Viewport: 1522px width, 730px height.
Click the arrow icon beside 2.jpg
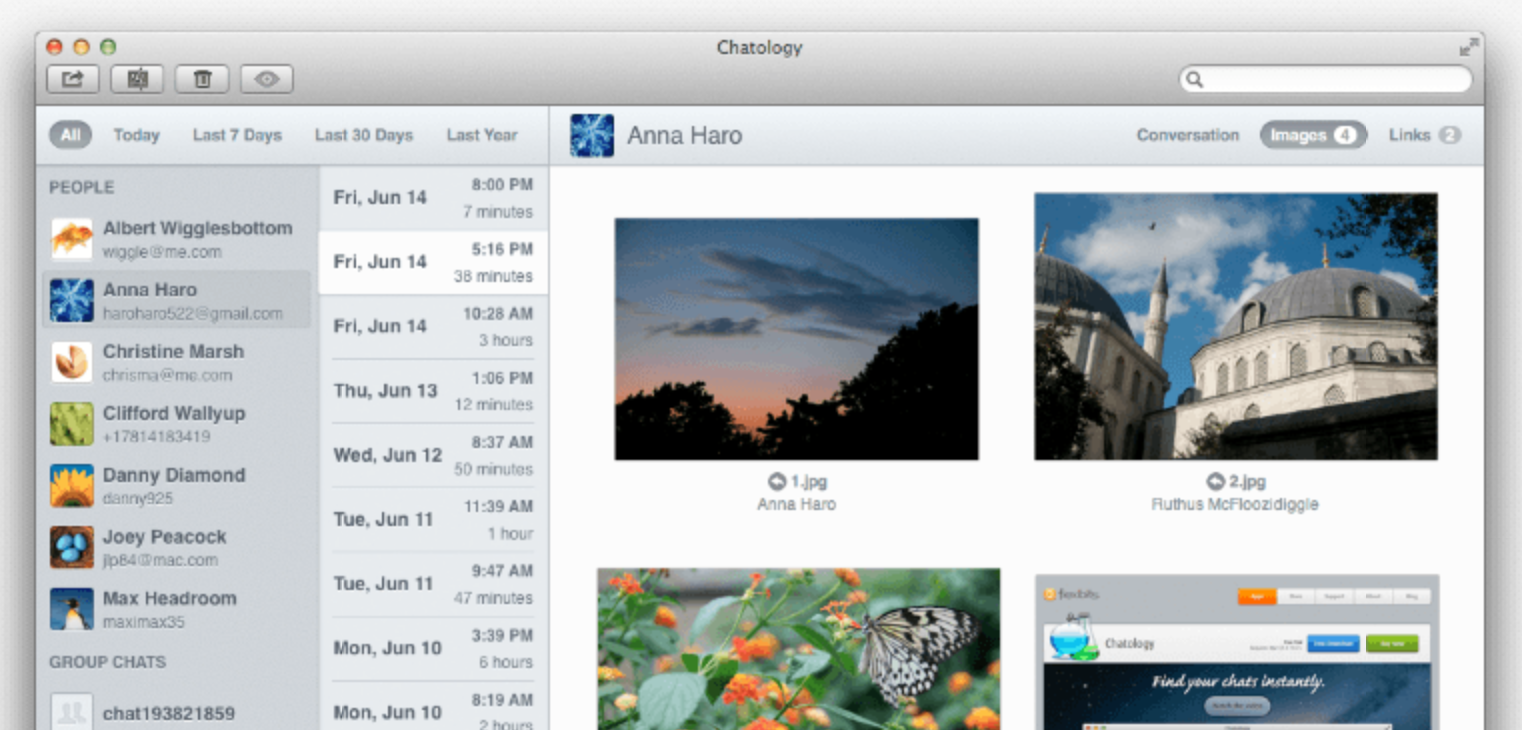coord(1216,482)
